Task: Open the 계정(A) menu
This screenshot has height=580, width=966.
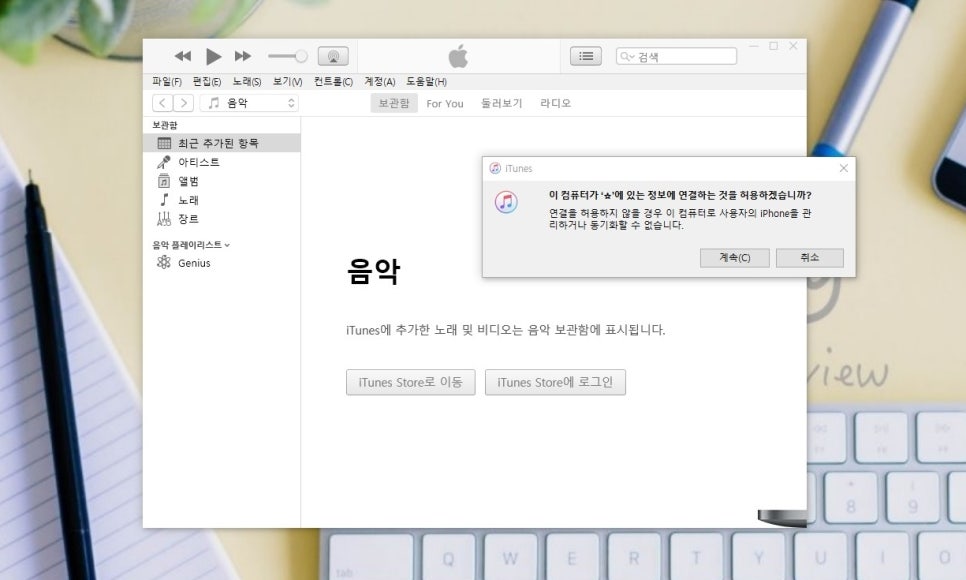Action: 380,81
